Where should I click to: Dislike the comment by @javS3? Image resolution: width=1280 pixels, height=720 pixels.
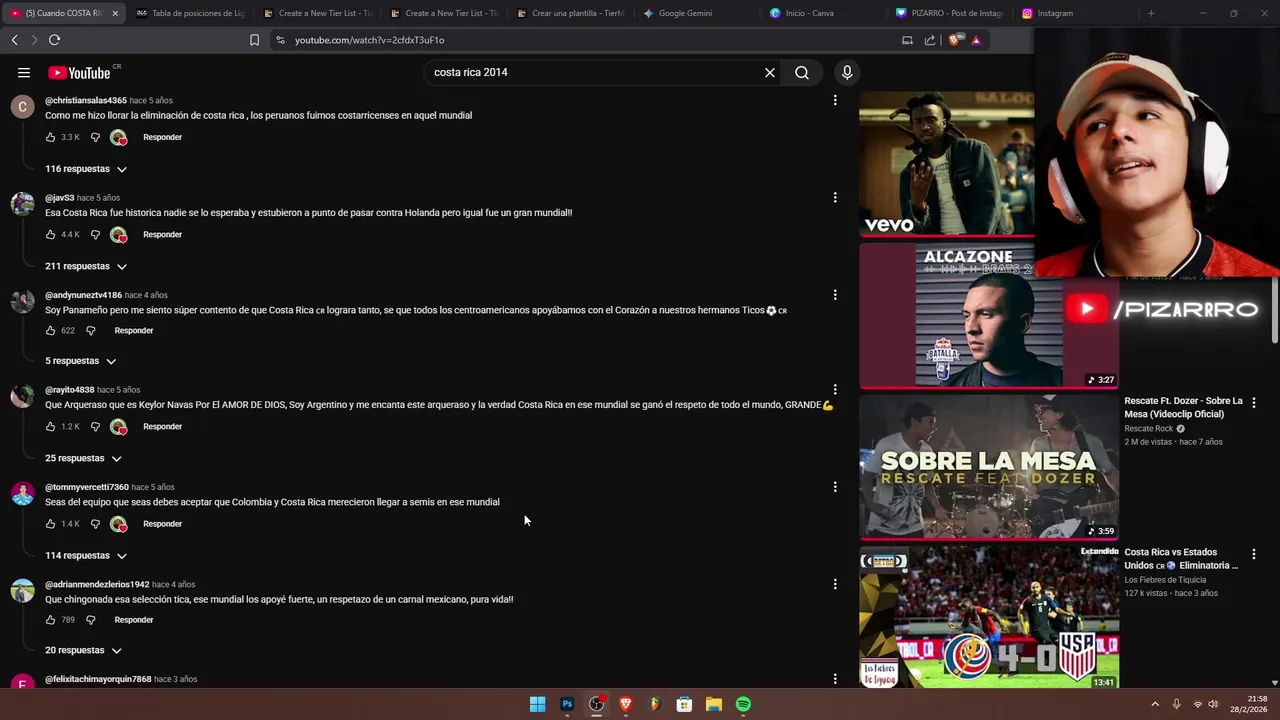pyautogui.click(x=95, y=234)
